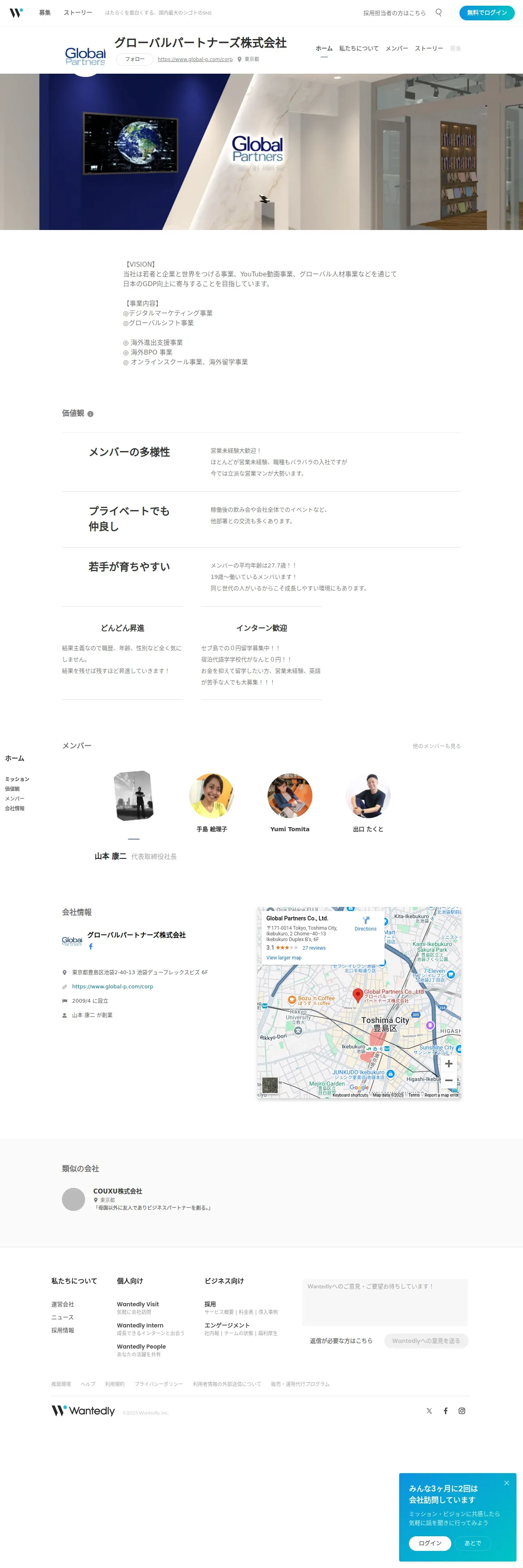Viewport: 523px width, 1568px height.
Task: Open プライバシーポリシー footer link
Action: (x=159, y=1384)
